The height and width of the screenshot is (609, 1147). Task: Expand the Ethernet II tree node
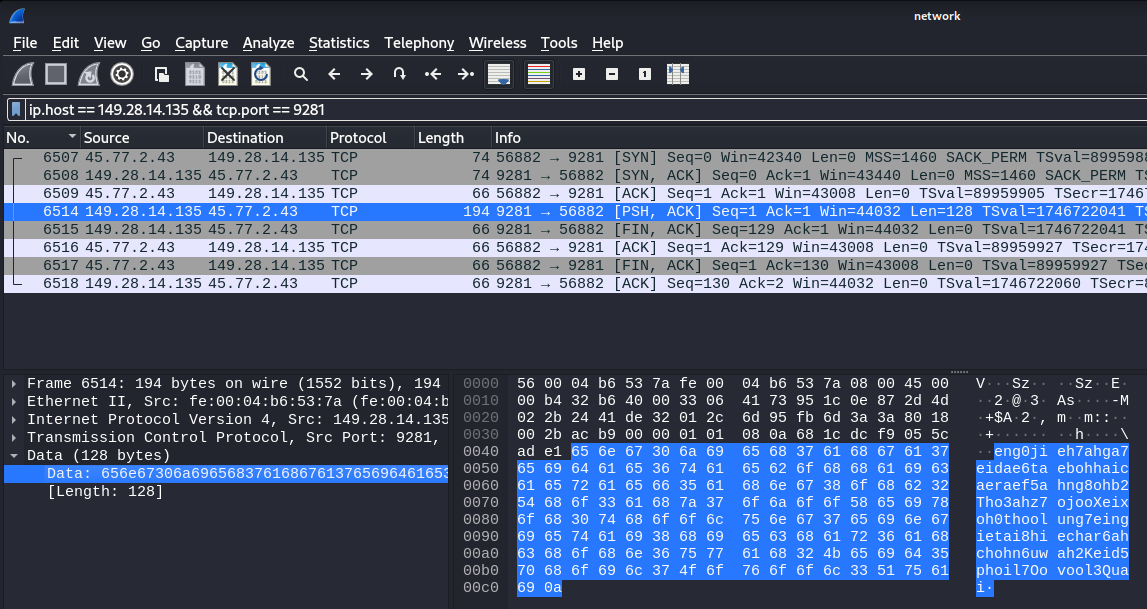(14, 401)
